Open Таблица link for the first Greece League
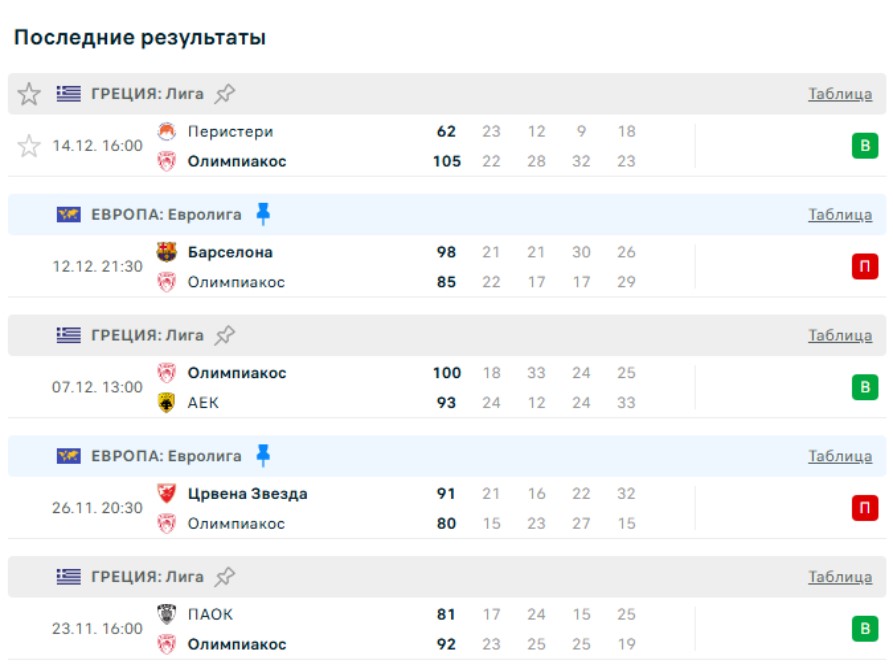 click(840, 94)
